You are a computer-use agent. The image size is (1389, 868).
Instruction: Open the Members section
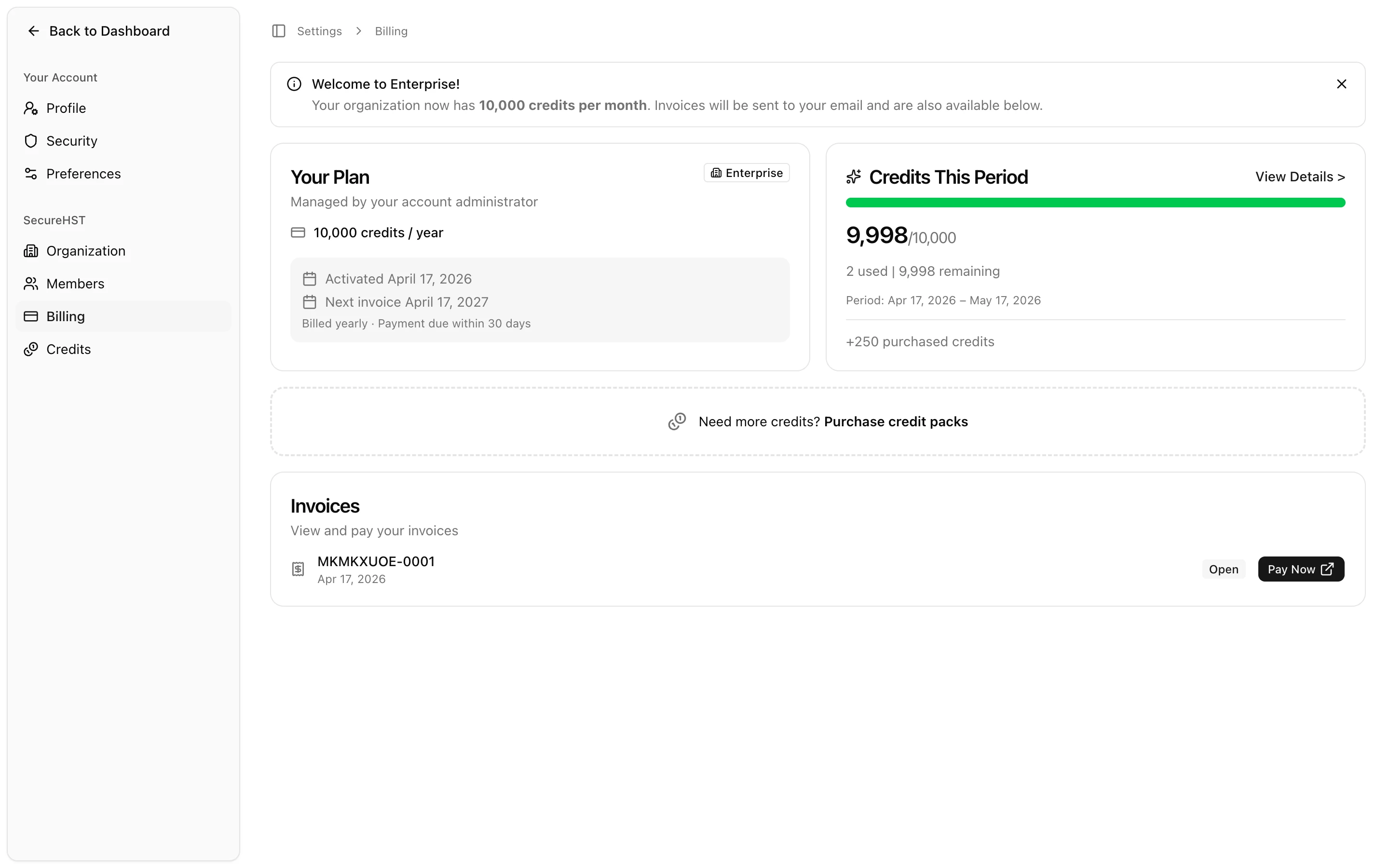[x=75, y=284]
